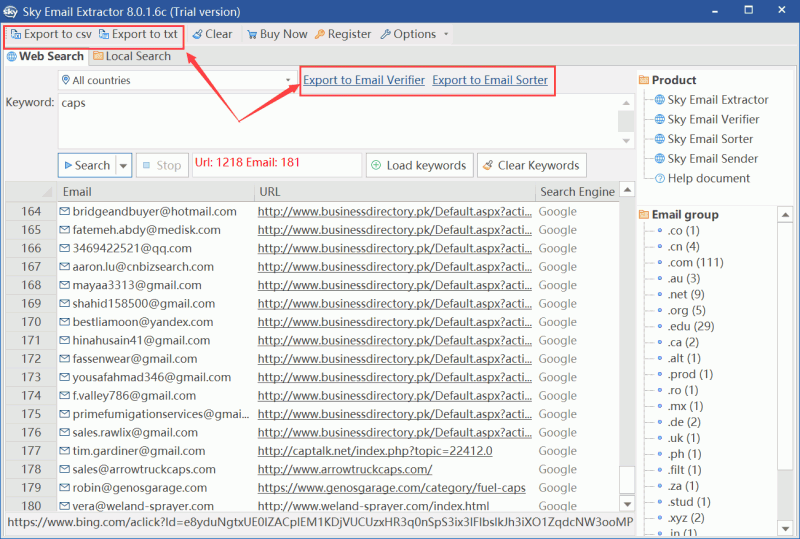Click the envelope icon for bridgeandbuyer@hotmail.com
The width and height of the screenshot is (800, 539).
click(64, 211)
